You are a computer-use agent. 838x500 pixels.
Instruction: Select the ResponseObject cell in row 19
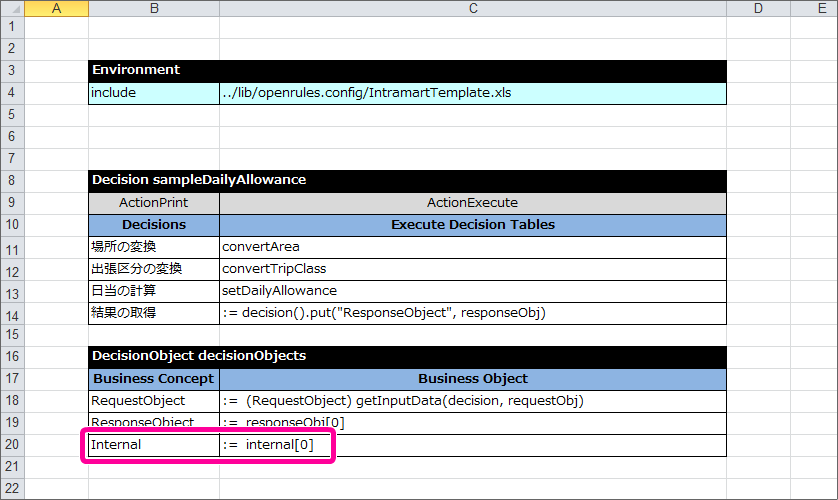154,423
